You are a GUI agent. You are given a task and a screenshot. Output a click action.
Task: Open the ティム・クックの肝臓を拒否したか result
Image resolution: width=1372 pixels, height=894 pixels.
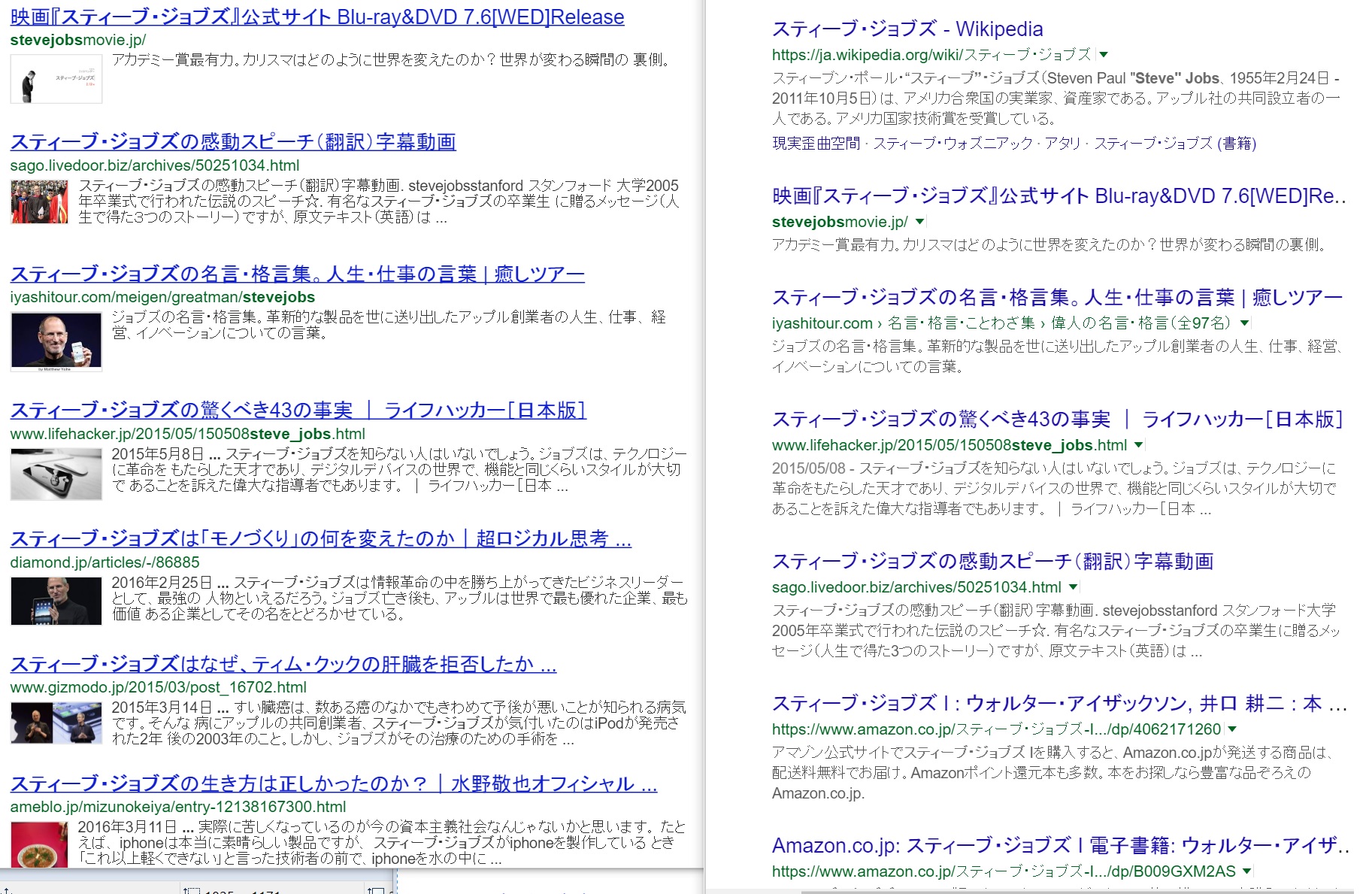click(283, 664)
